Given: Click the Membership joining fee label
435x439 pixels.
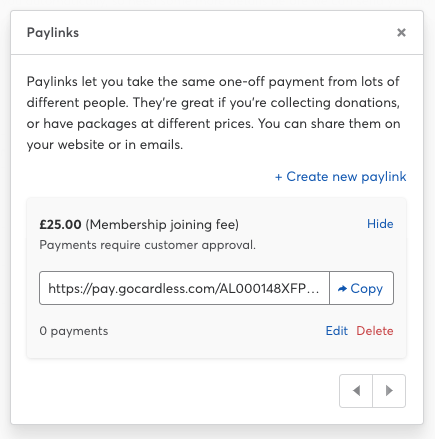Looking at the screenshot, I should [162, 224].
